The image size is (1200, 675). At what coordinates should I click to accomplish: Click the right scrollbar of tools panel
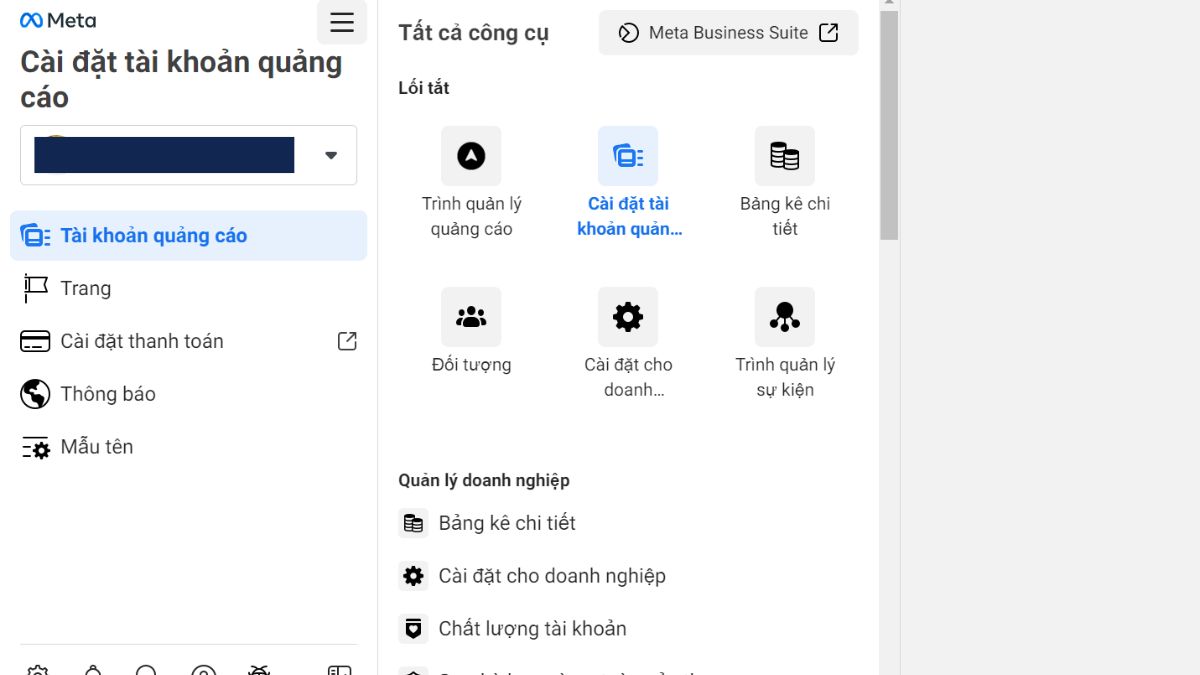885,130
